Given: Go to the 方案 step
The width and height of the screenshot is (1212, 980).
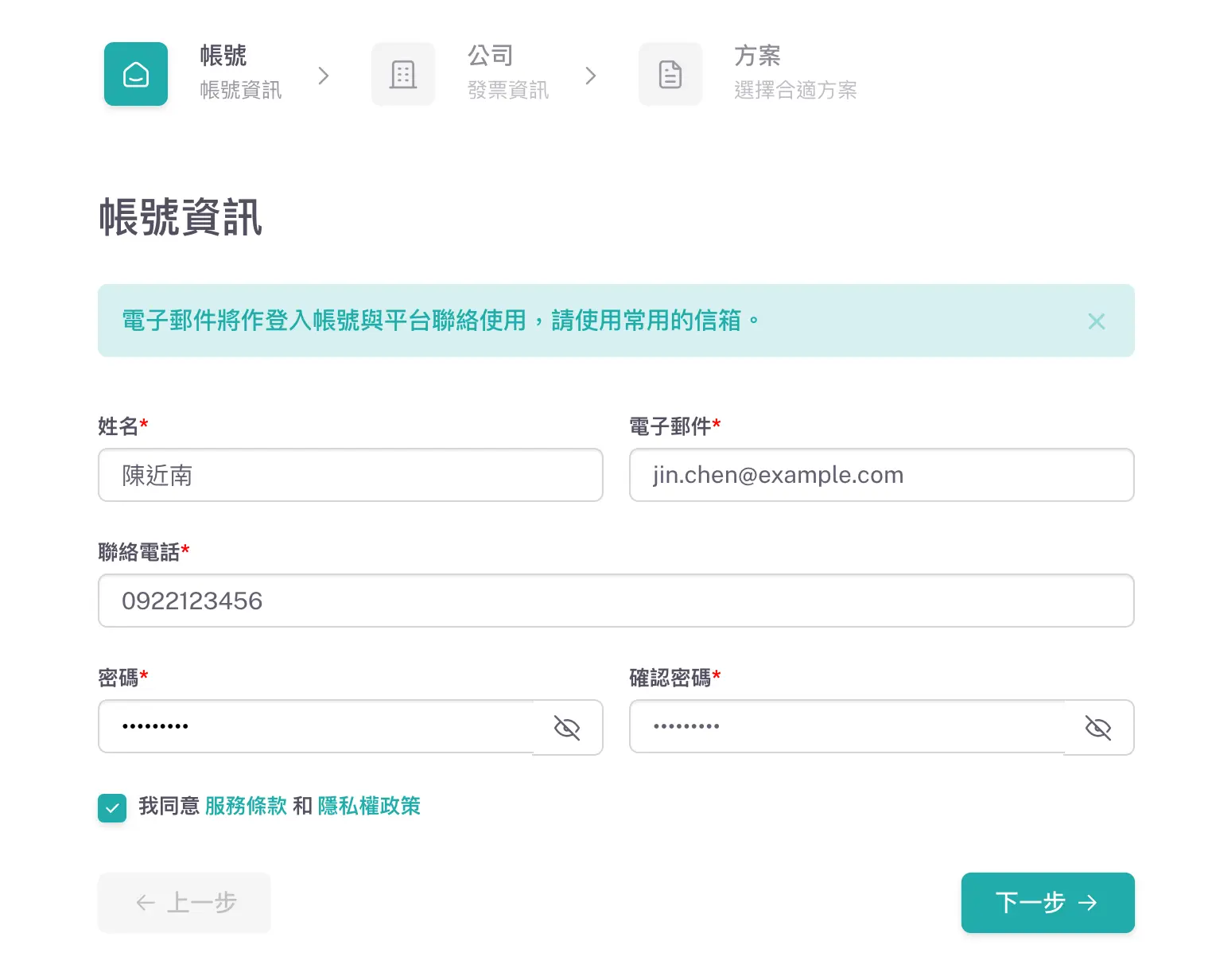Looking at the screenshot, I should pyautogui.click(x=757, y=56).
